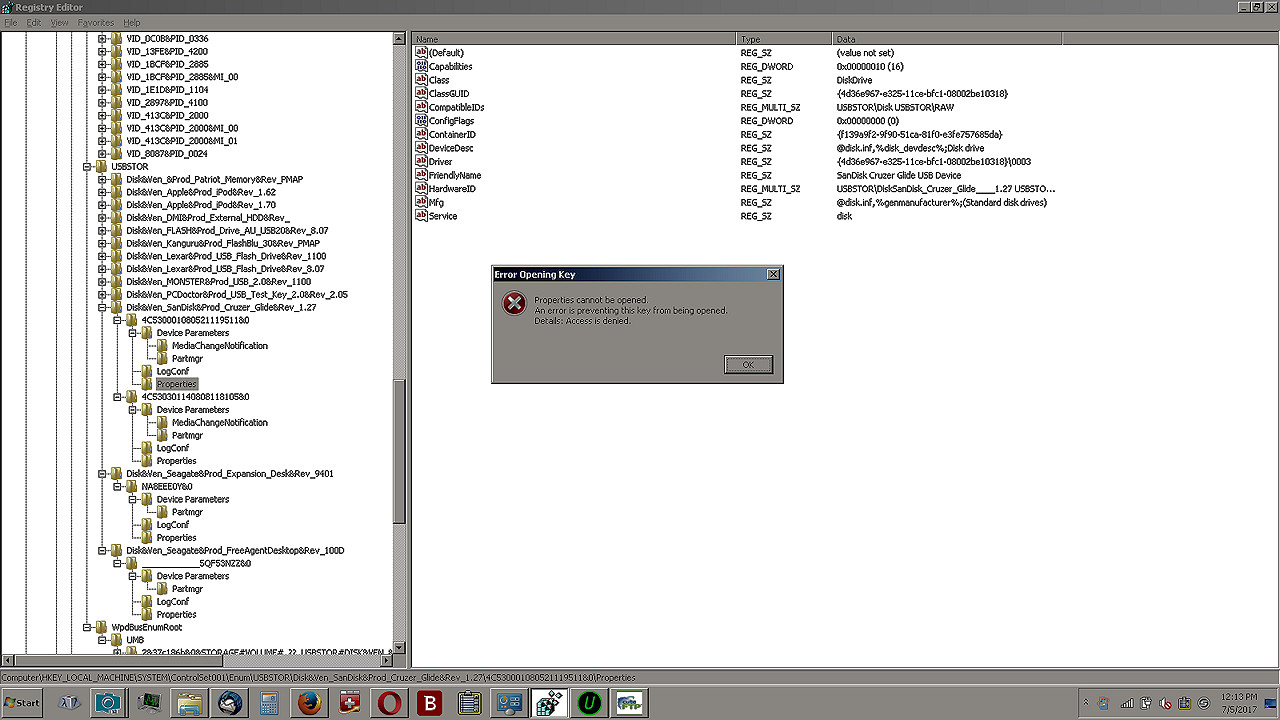The image size is (1280, 720).
Task: Click OK in Error Opening Key dialog
Action: click(748, 365)
